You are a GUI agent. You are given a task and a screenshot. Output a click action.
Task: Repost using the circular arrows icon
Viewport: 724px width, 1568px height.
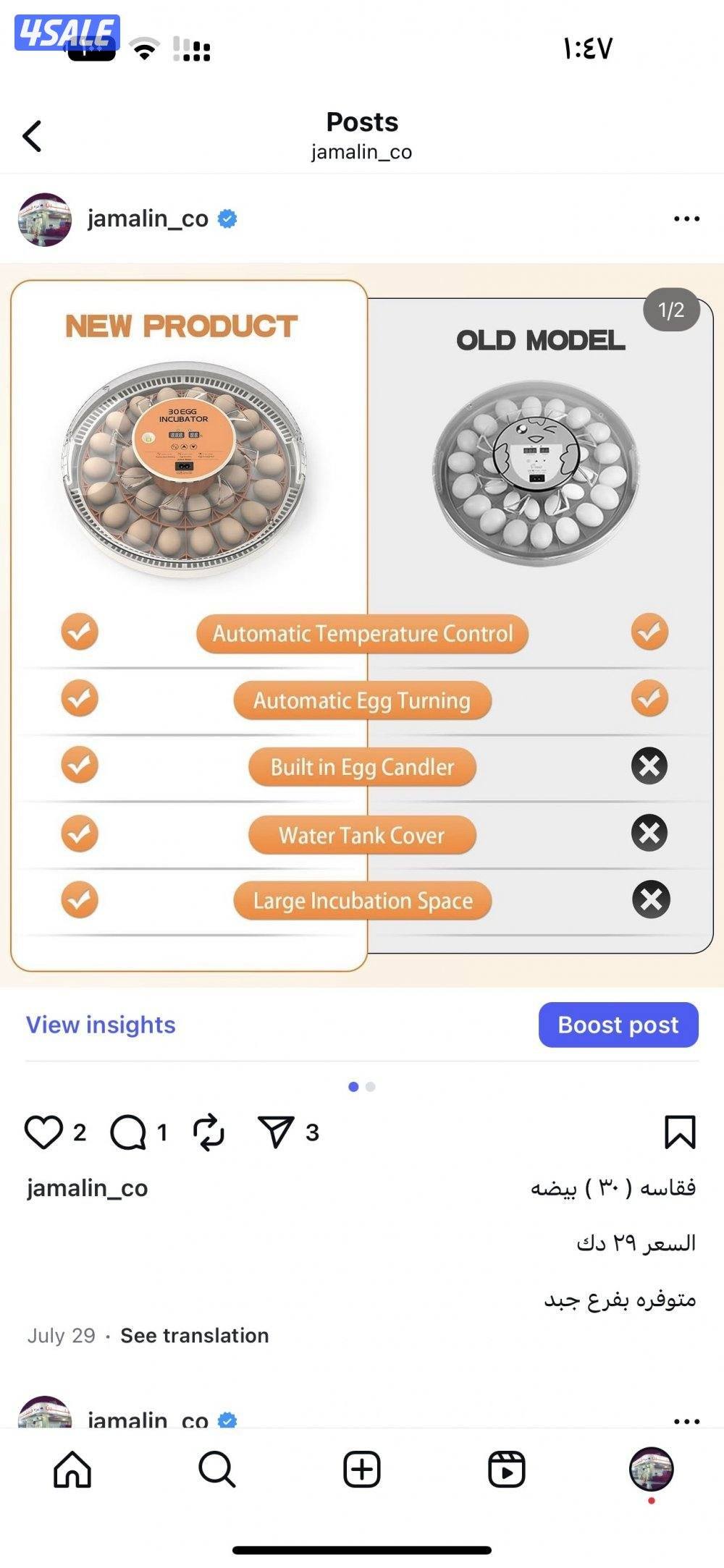click(209, 1132)
